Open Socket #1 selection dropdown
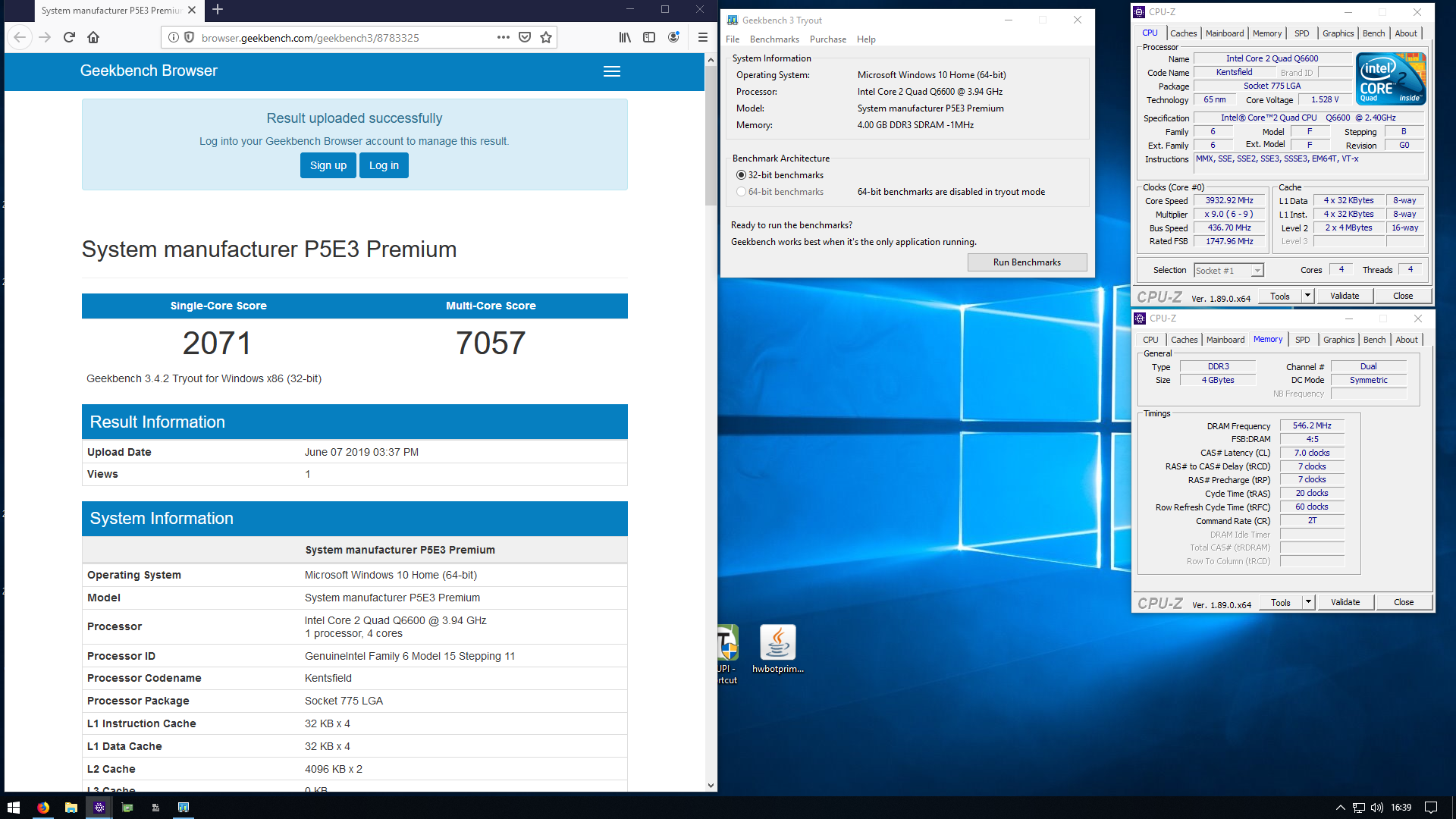The width and height of the screenshot is (1456, 819). 1228,271
